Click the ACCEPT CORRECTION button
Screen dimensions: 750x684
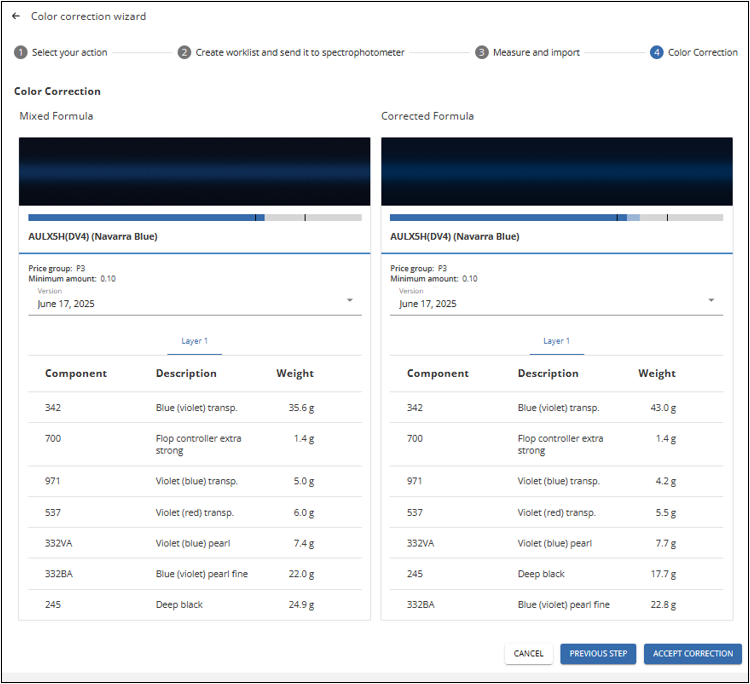(x=693, y=654)
